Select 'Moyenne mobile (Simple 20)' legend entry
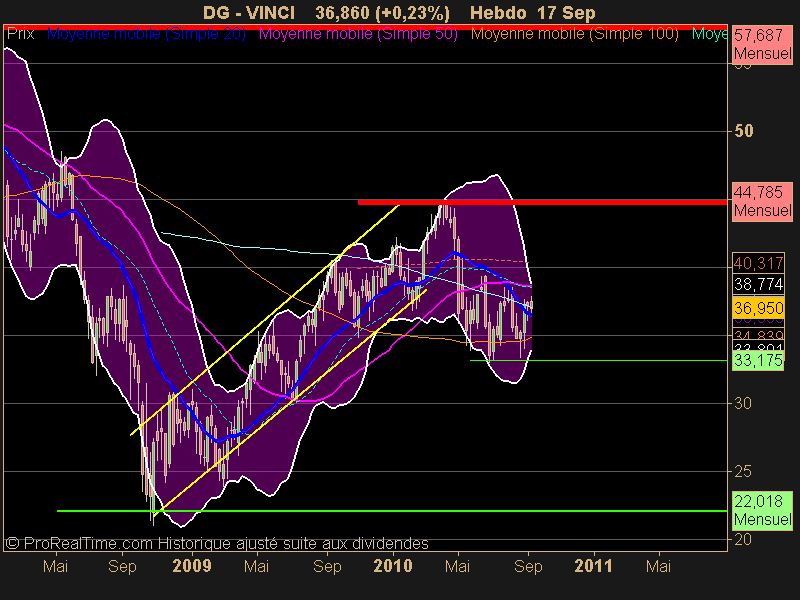The image size is (800, 600). tap(146, 34)
